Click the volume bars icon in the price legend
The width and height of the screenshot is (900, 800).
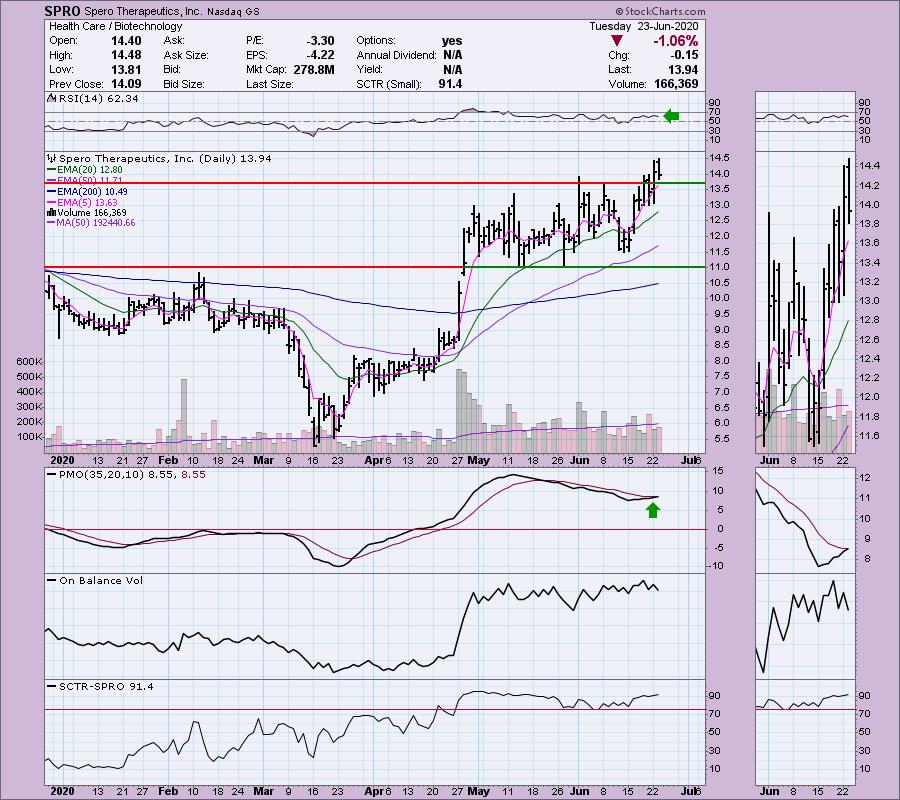(x=51, y=212)
